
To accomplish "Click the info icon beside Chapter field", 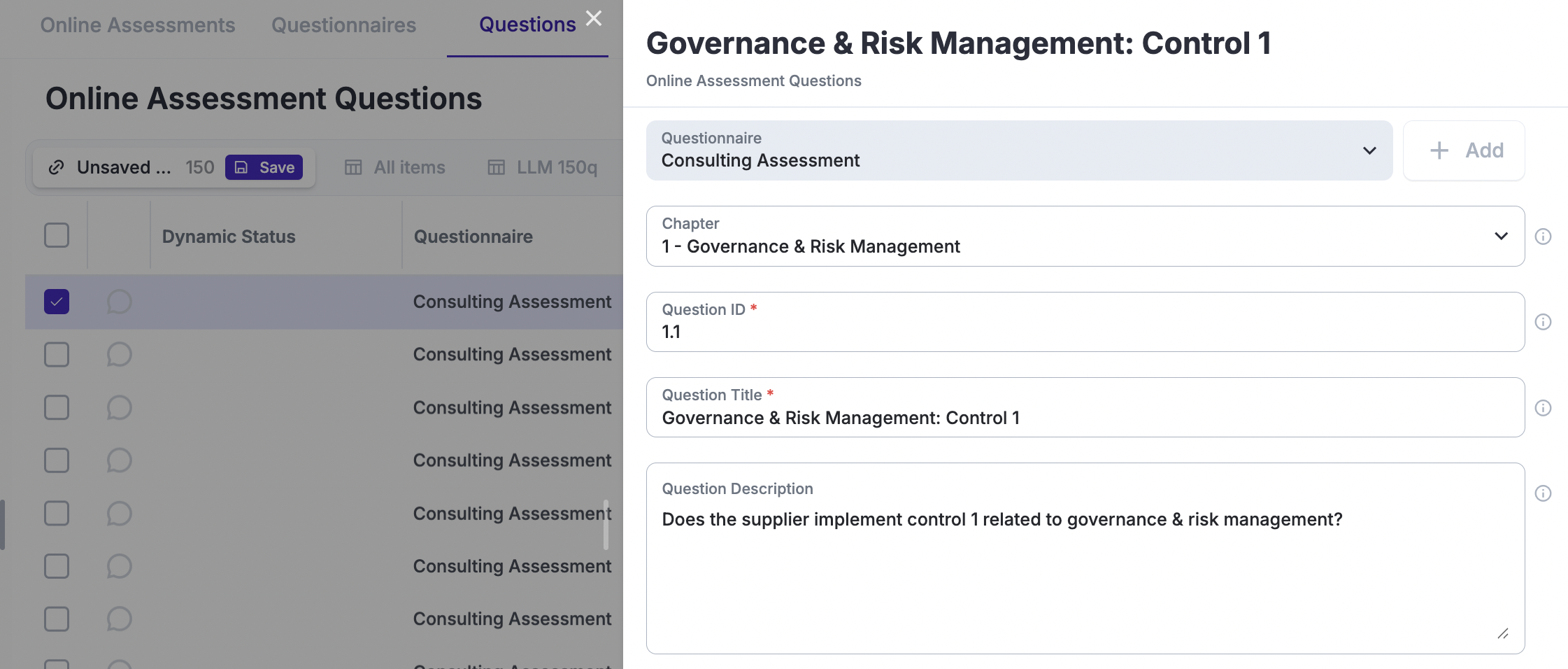I will tap(1543, 237).
